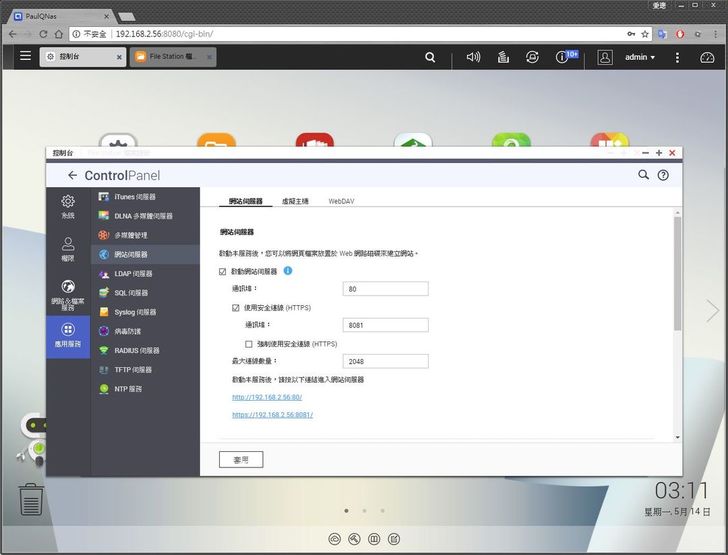
Task: Select SQL 伺服器 in the sidebar
Action: (x=131, y=293)
